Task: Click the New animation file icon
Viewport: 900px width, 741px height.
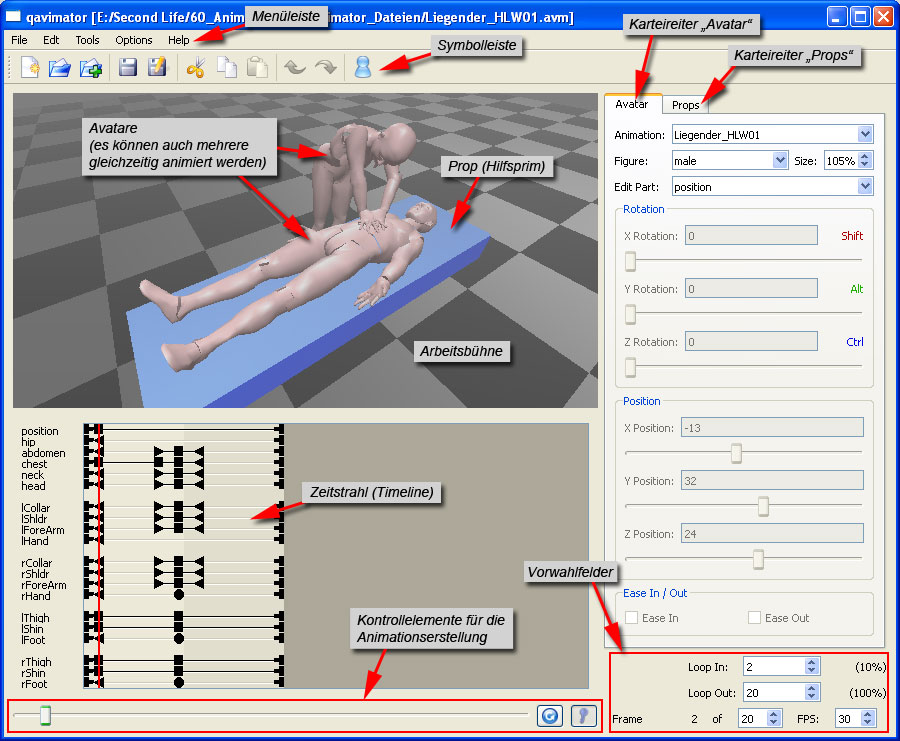Action: 31,67
